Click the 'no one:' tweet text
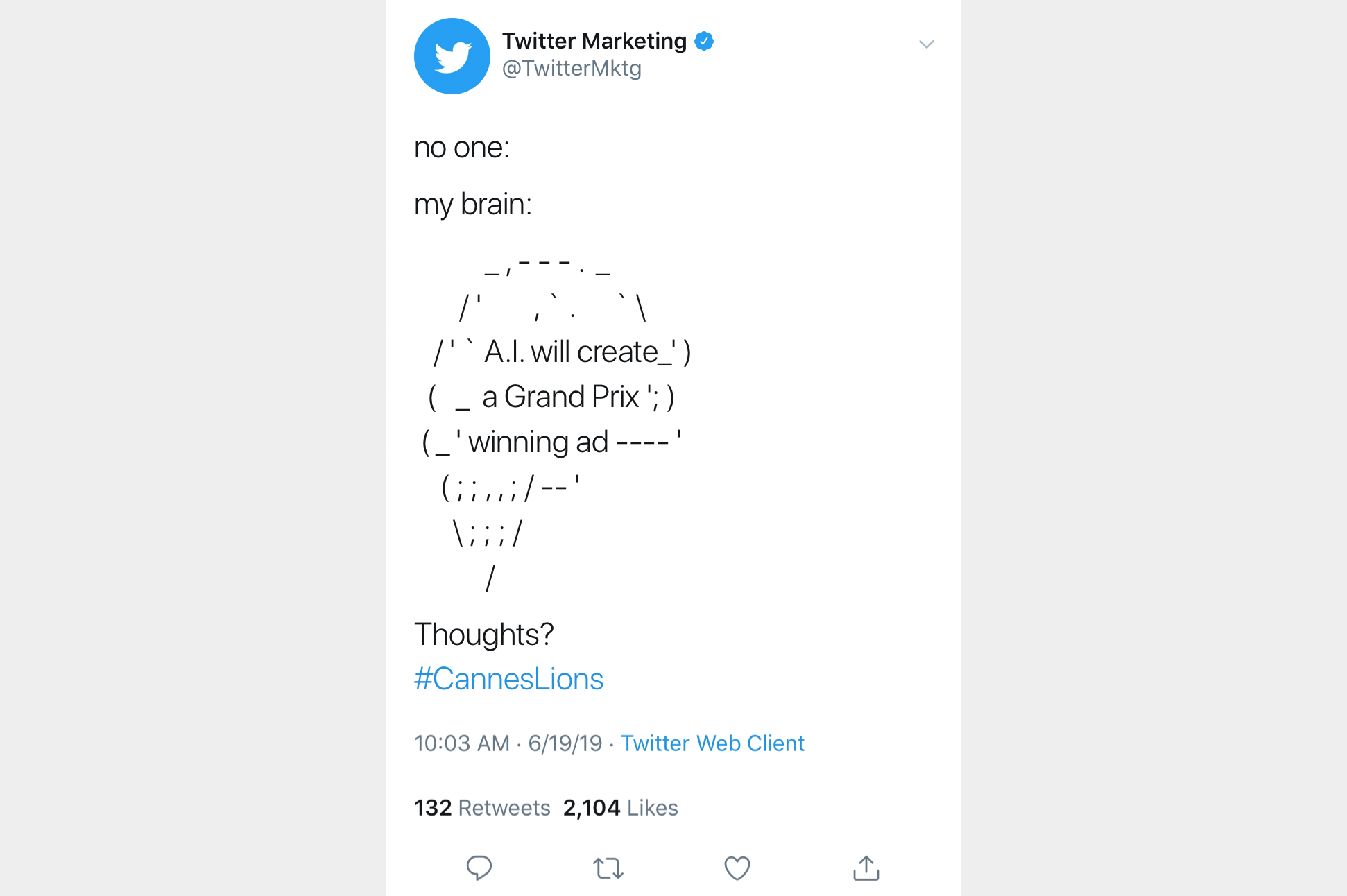The image size is (1347, 896). pyautogui.click(x=462, y=148)
